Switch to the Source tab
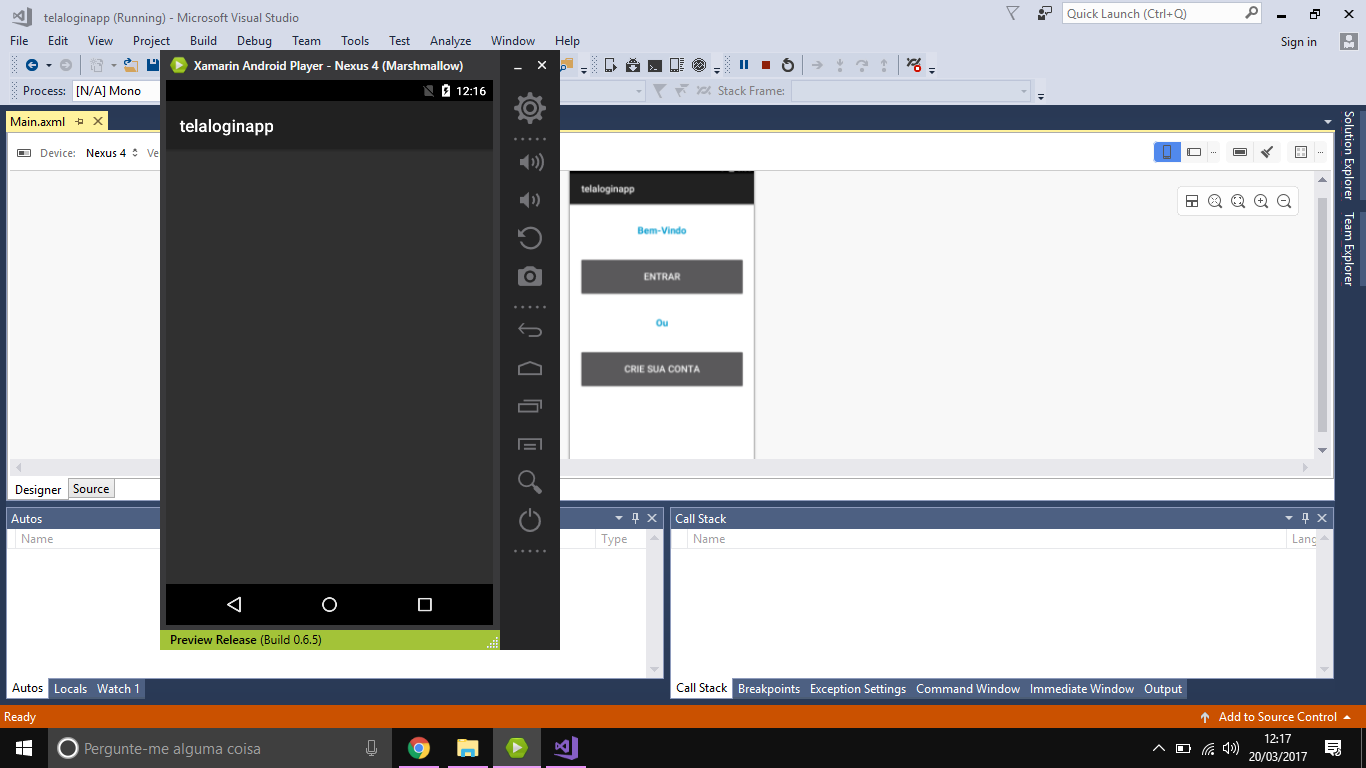The image size is (1366, 768). [91, 489]
